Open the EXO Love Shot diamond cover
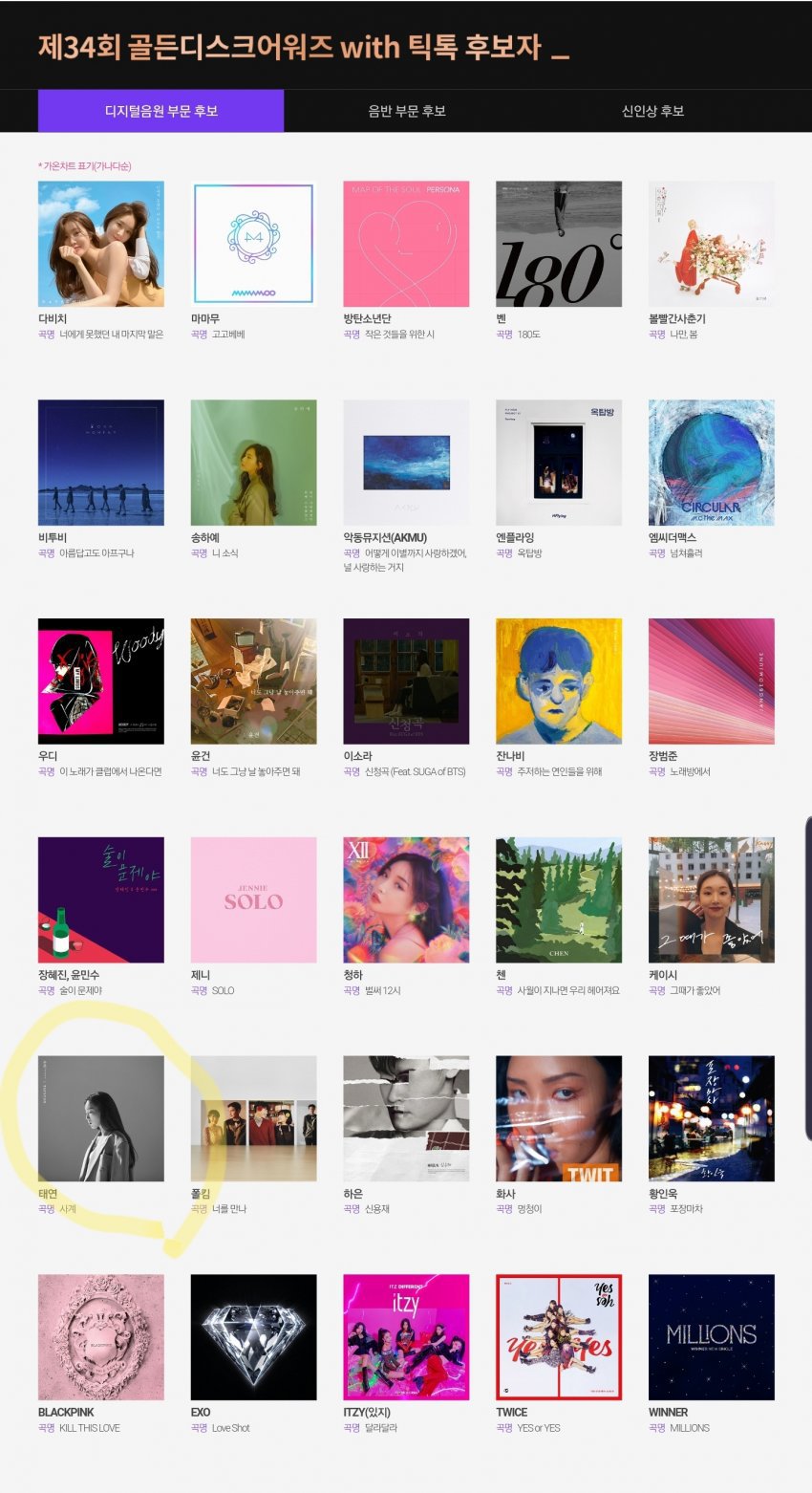The width and height of the screenshot is (812, 1493). pyautogui.click(x=253, y=1337)
